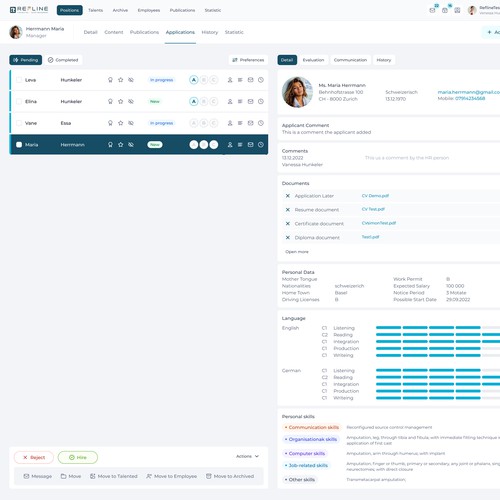The width and height of the screenshot is (500, 500).
Task: Open mail icon in Maria Herrmann row
Action: (250, 145)
